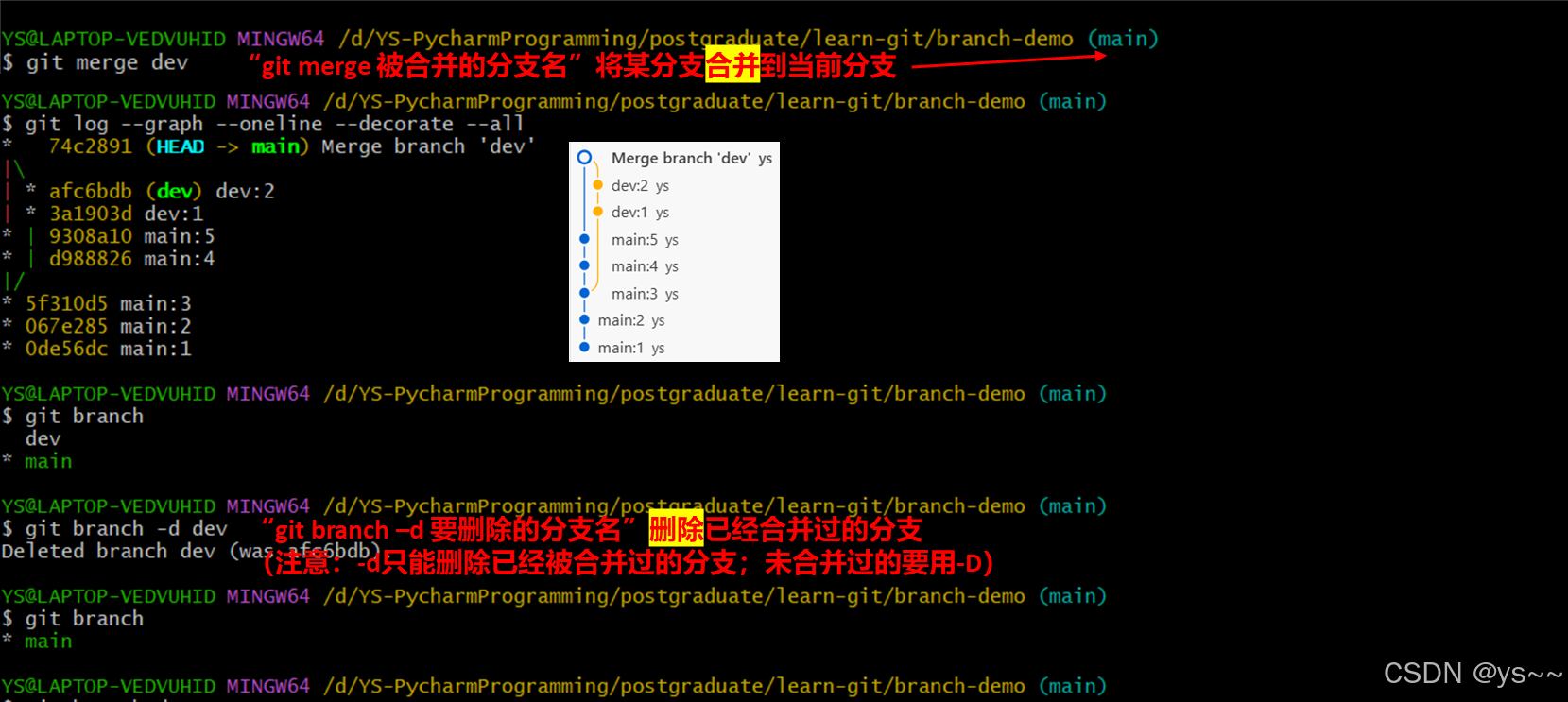The image size is (1568, 702).
Task: Click the "git log --graph --oneline --decorate --all" command
Action: coord(274,124)
